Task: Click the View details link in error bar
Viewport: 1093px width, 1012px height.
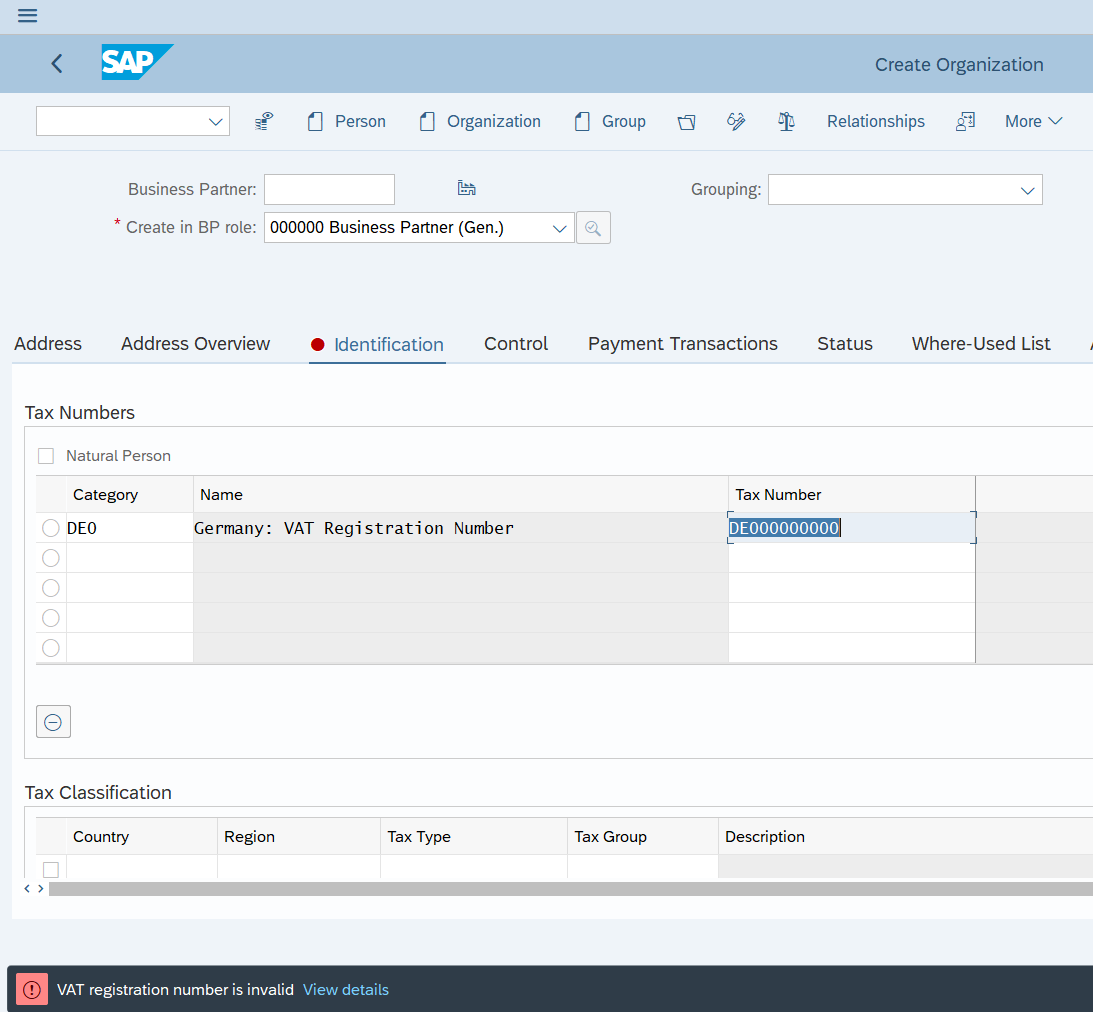Action: (x=346, y=990)
